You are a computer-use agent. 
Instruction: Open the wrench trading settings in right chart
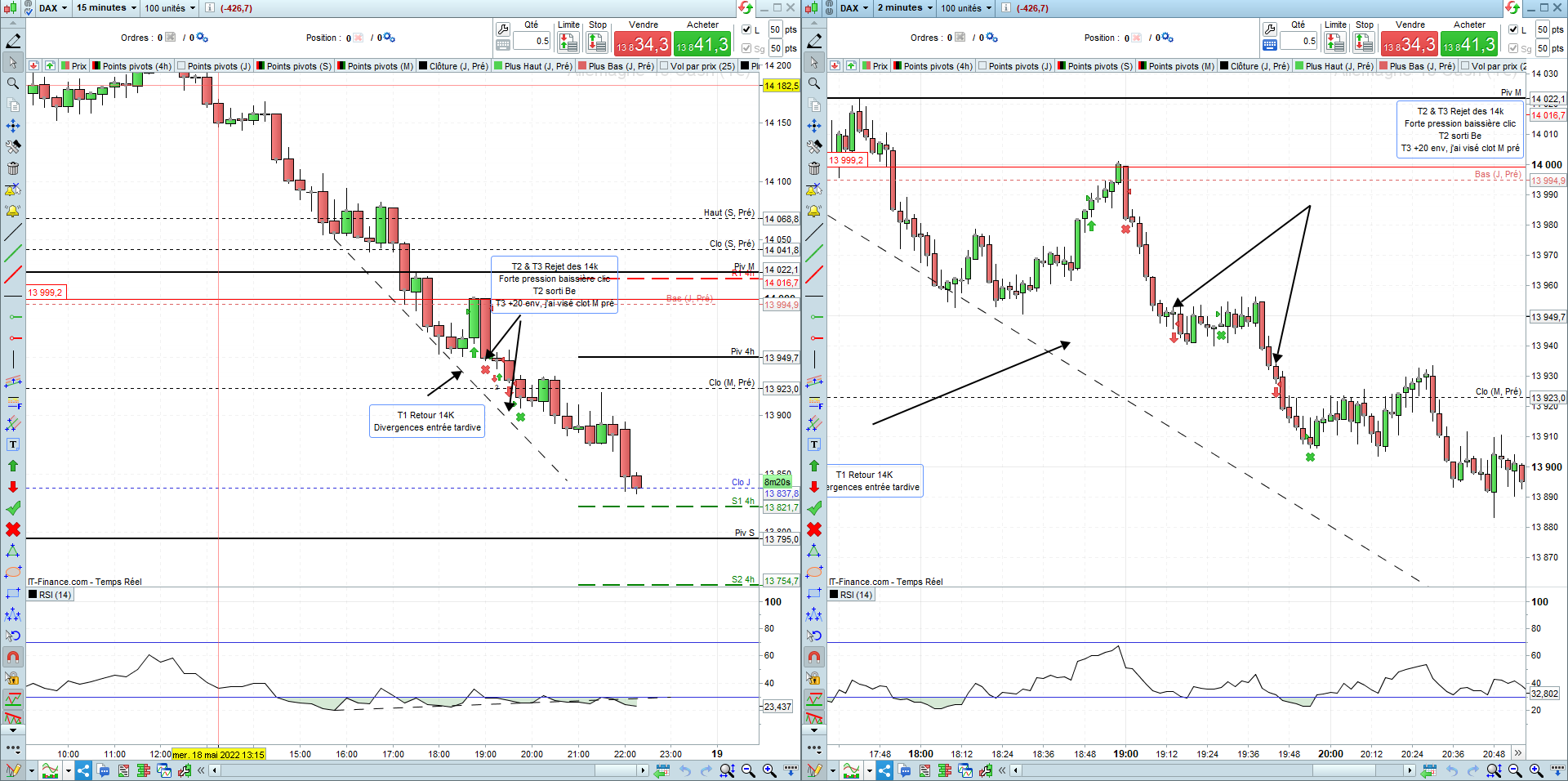1270,29
